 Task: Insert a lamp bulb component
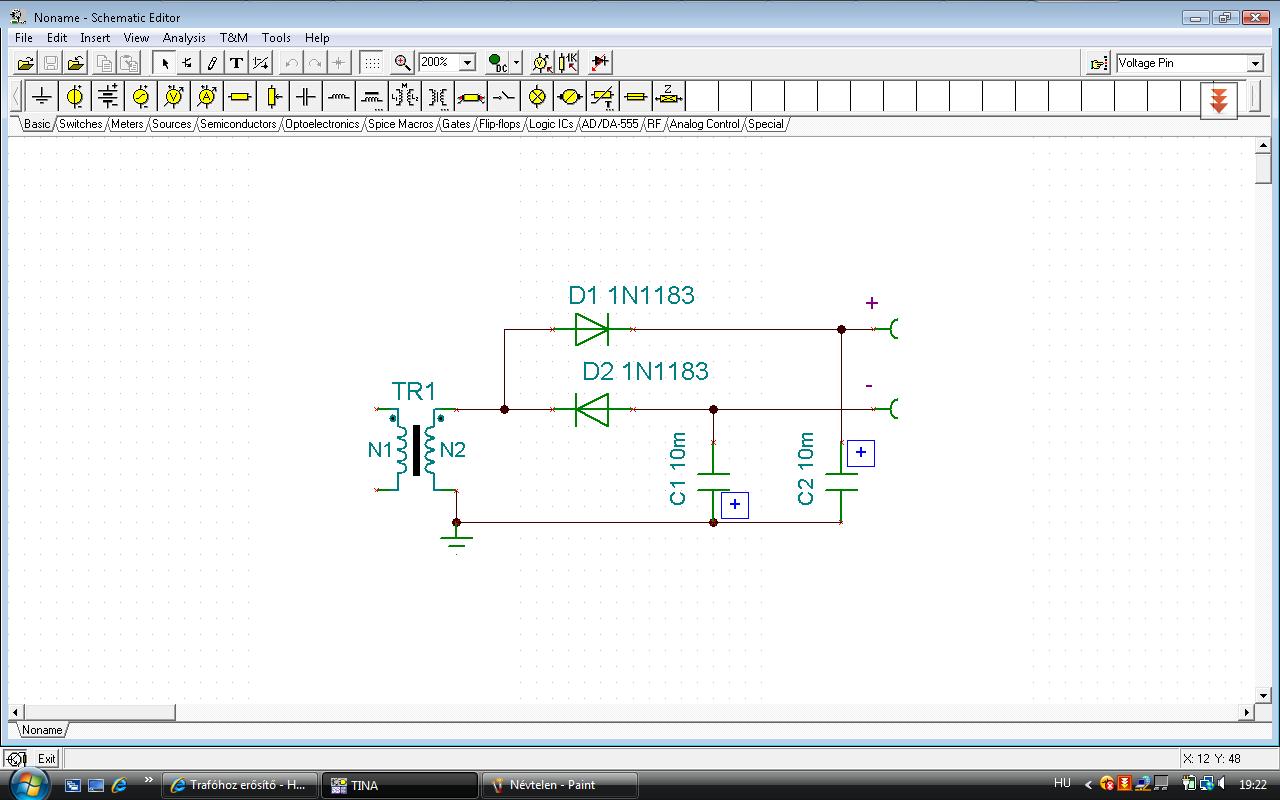pyautogui.click(x=537, y=96)
